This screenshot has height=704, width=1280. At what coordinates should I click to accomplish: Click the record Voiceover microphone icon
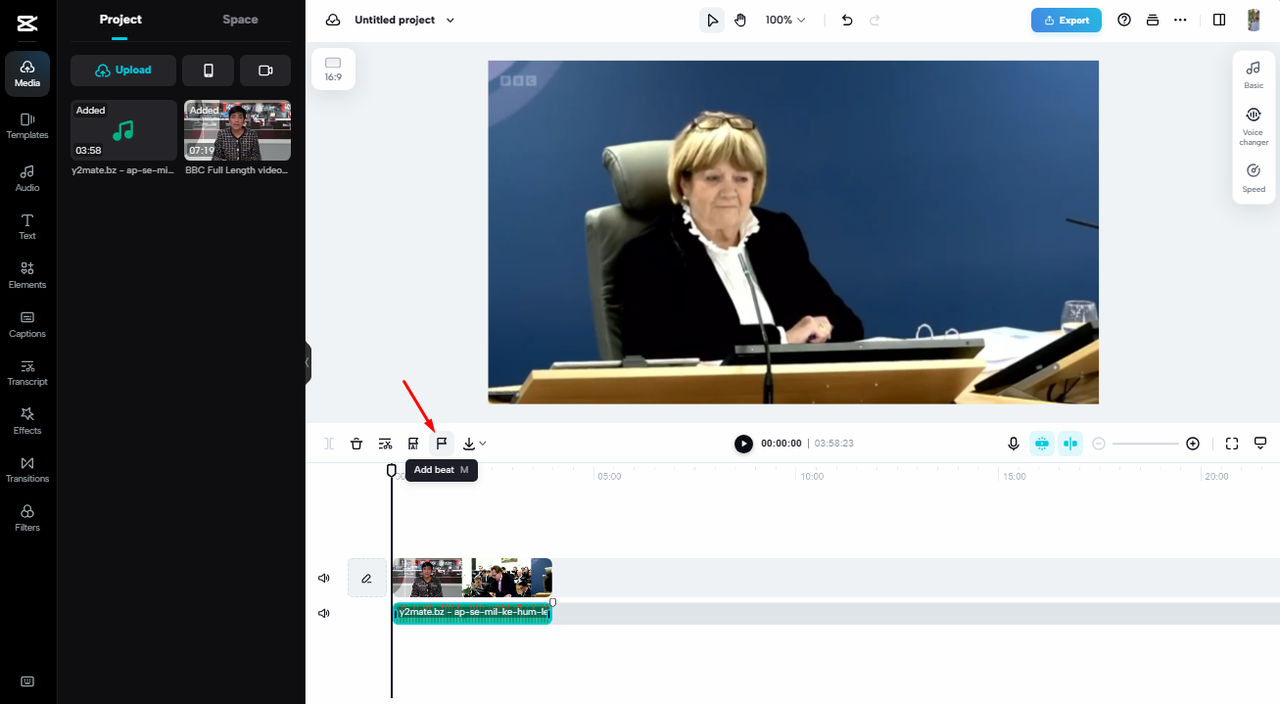click(1013, 443)
